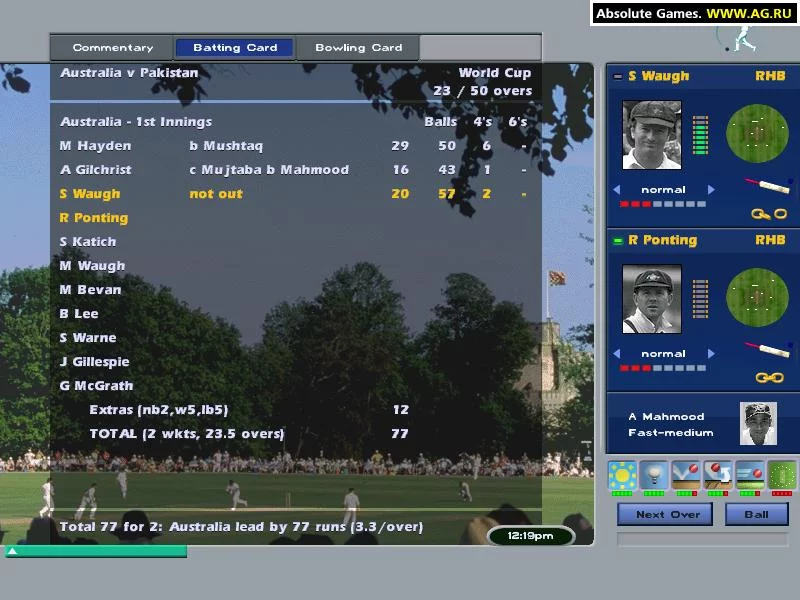The height and width of the screenshot is (600, 800).
Task: Click R Ponting's linked chain icon
Action: [x=769, y=378]
